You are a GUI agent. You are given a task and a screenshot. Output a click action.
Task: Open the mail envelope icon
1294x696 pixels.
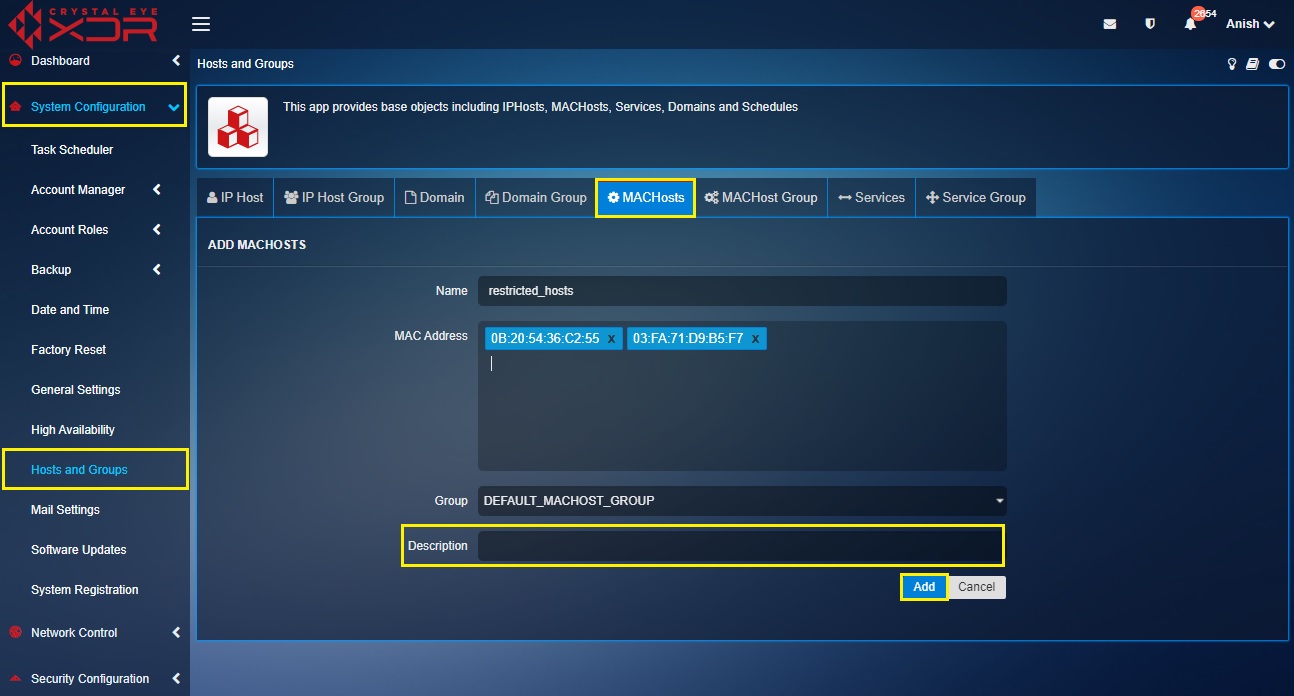click(x=1110, y=24)
